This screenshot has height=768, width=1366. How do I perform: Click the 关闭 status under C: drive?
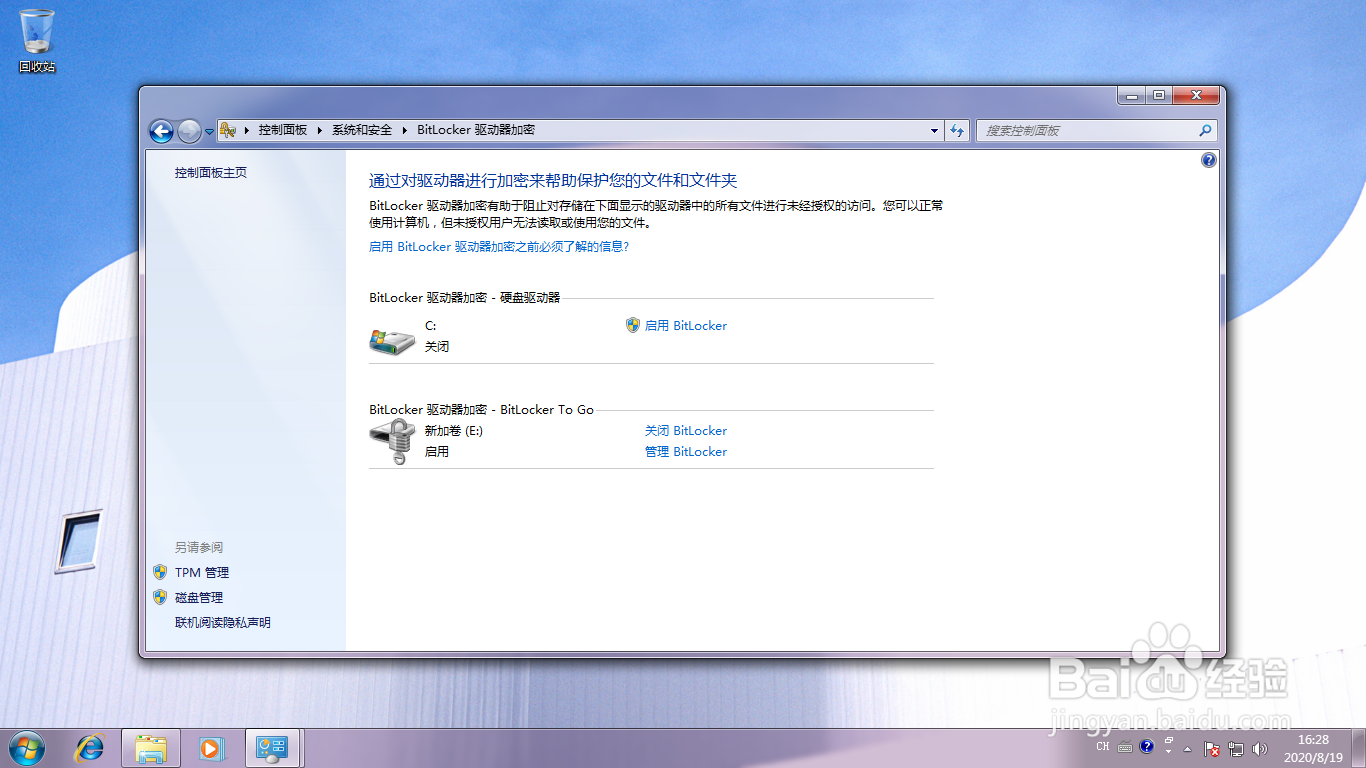437,346
